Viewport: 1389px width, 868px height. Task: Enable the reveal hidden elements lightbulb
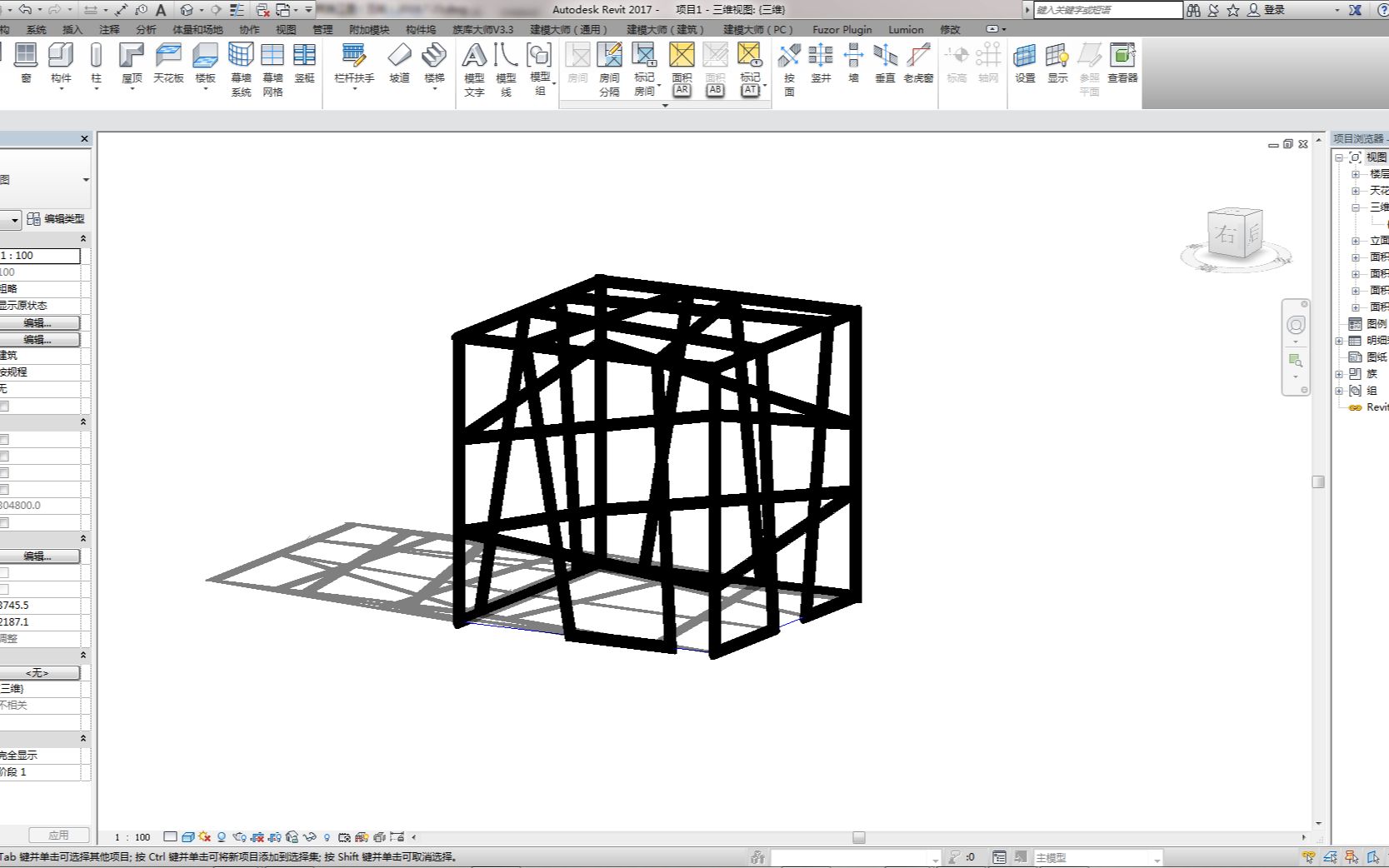click(x=326, y=836)
